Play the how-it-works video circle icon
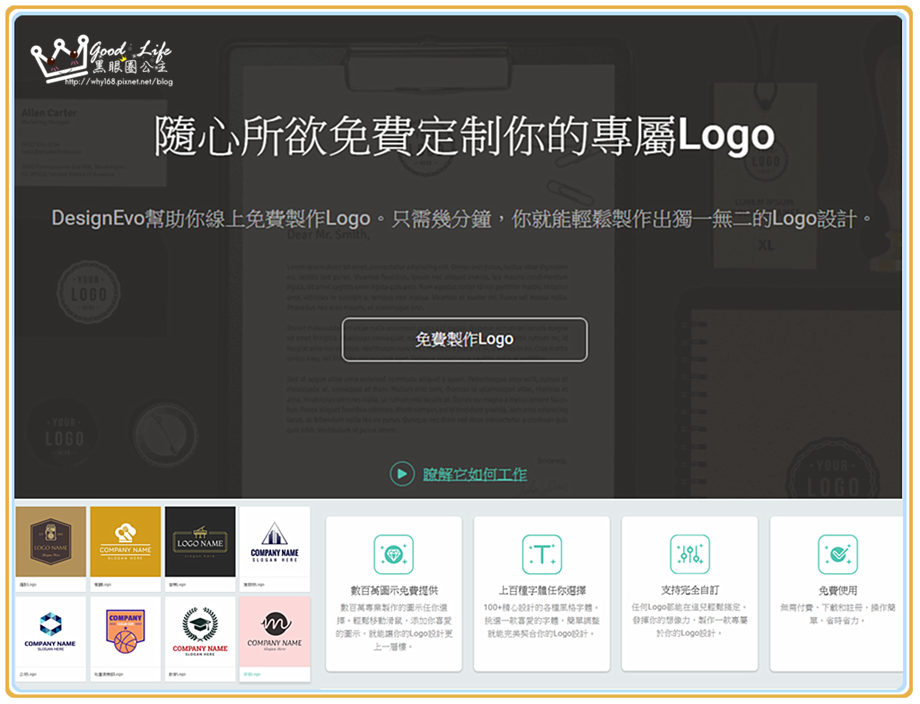 click(402, 473)
